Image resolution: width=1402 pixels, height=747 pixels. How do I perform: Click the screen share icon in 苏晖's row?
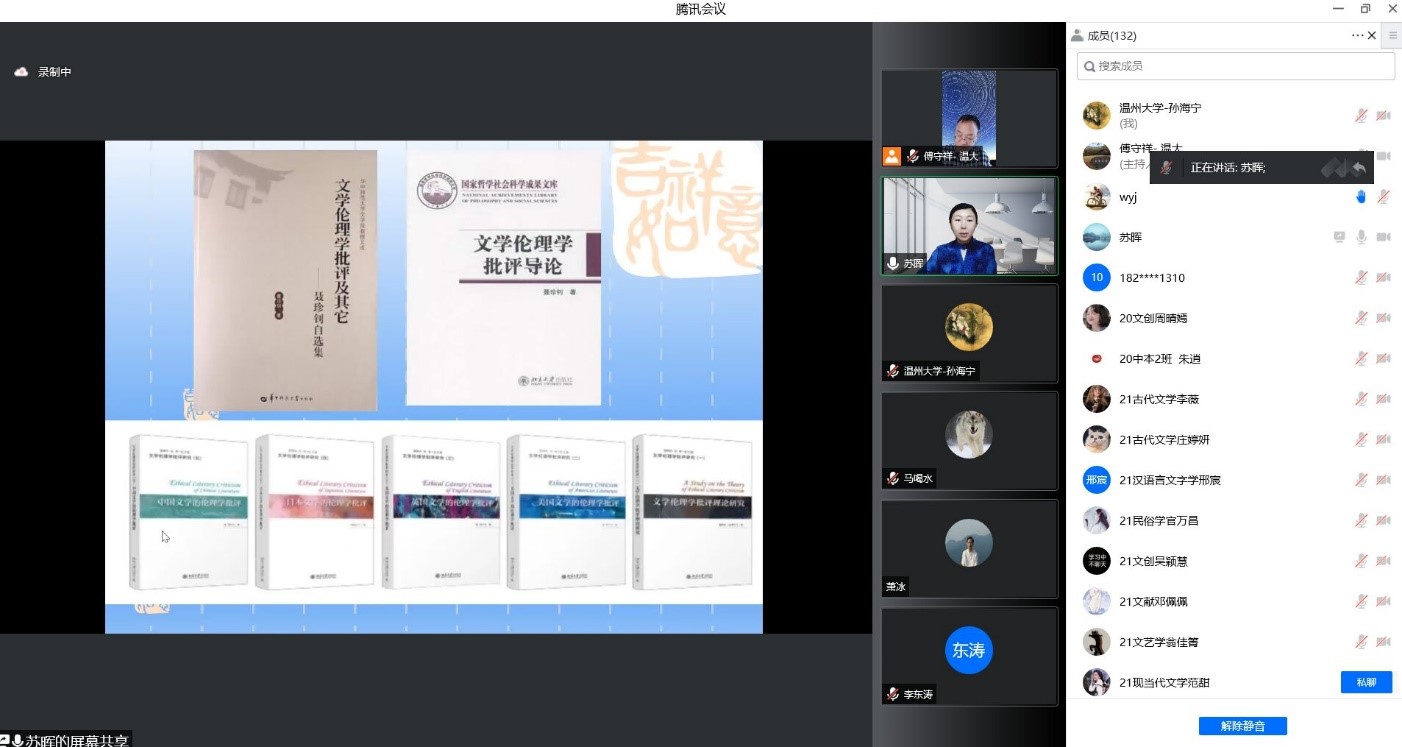coord(1339,237)
